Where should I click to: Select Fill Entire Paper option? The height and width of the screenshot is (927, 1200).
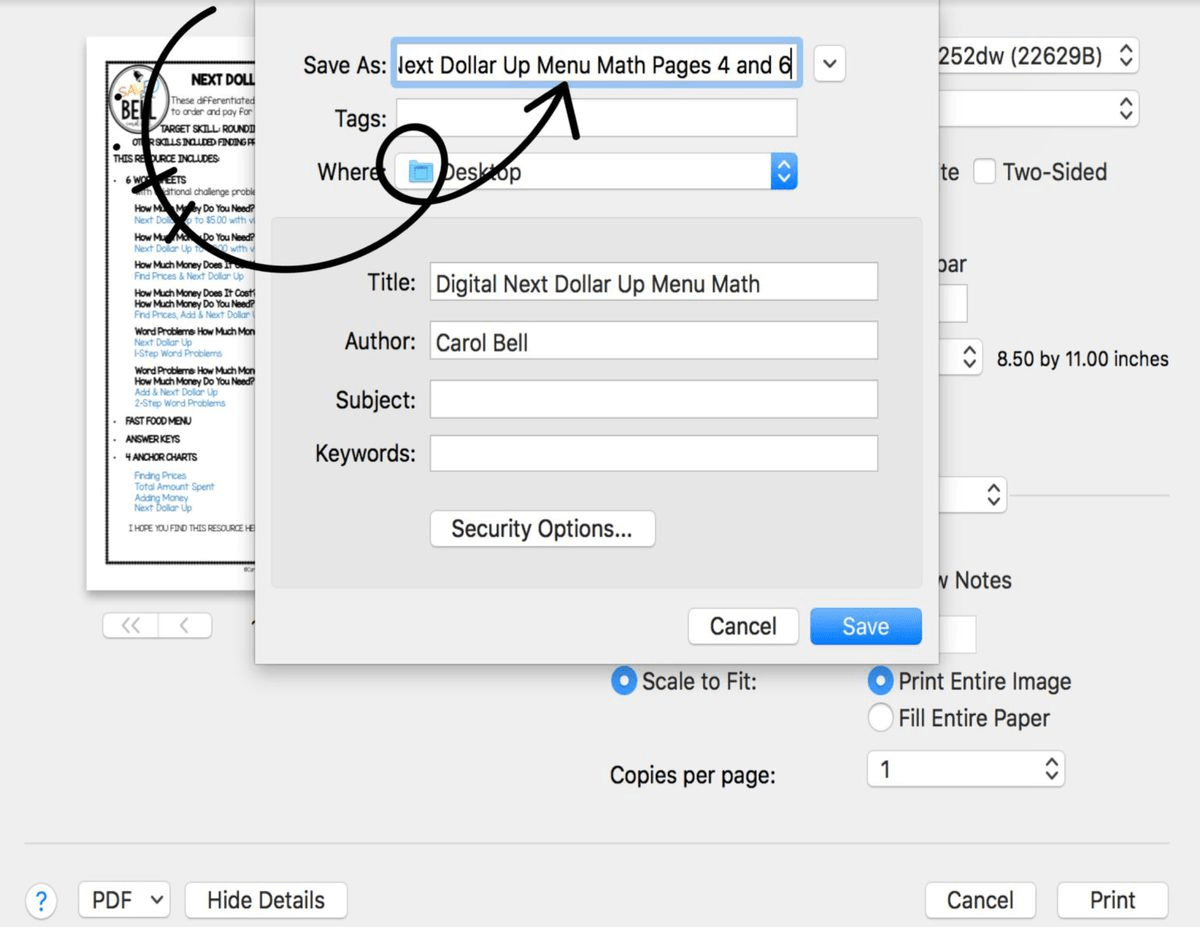[x=881, y=718]
